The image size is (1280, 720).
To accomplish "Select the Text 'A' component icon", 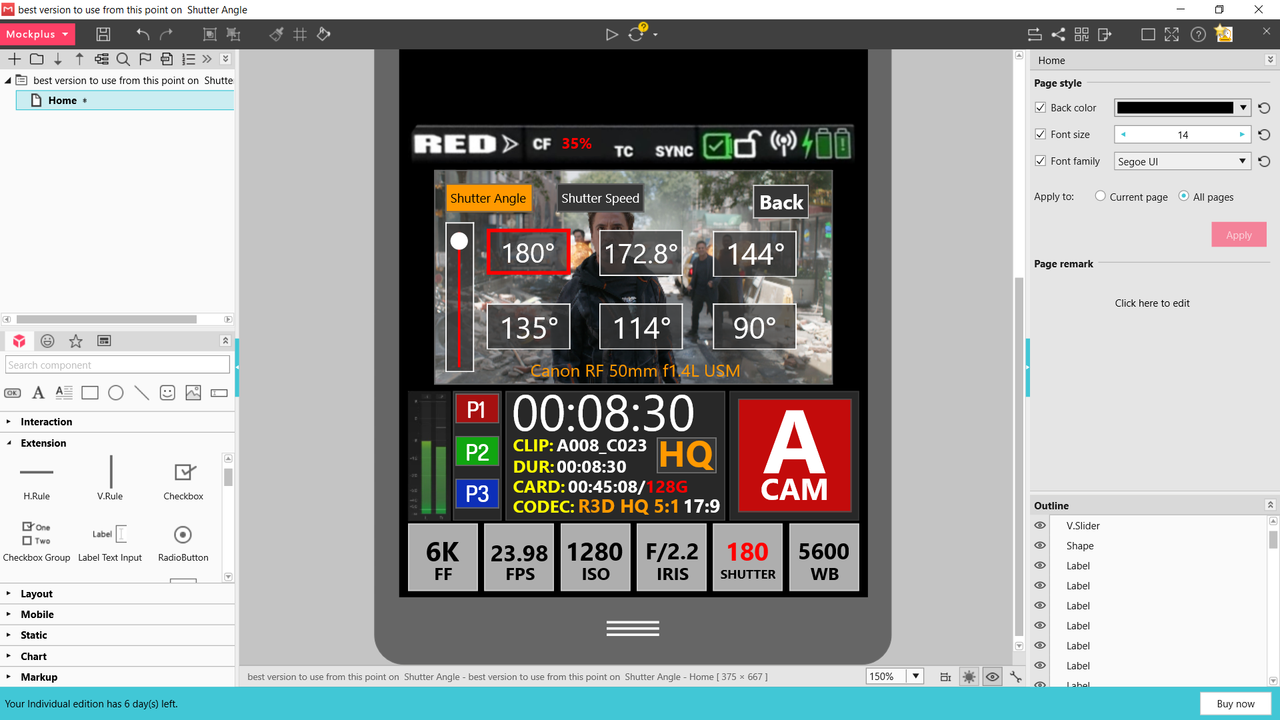I will tap(38, 393).
